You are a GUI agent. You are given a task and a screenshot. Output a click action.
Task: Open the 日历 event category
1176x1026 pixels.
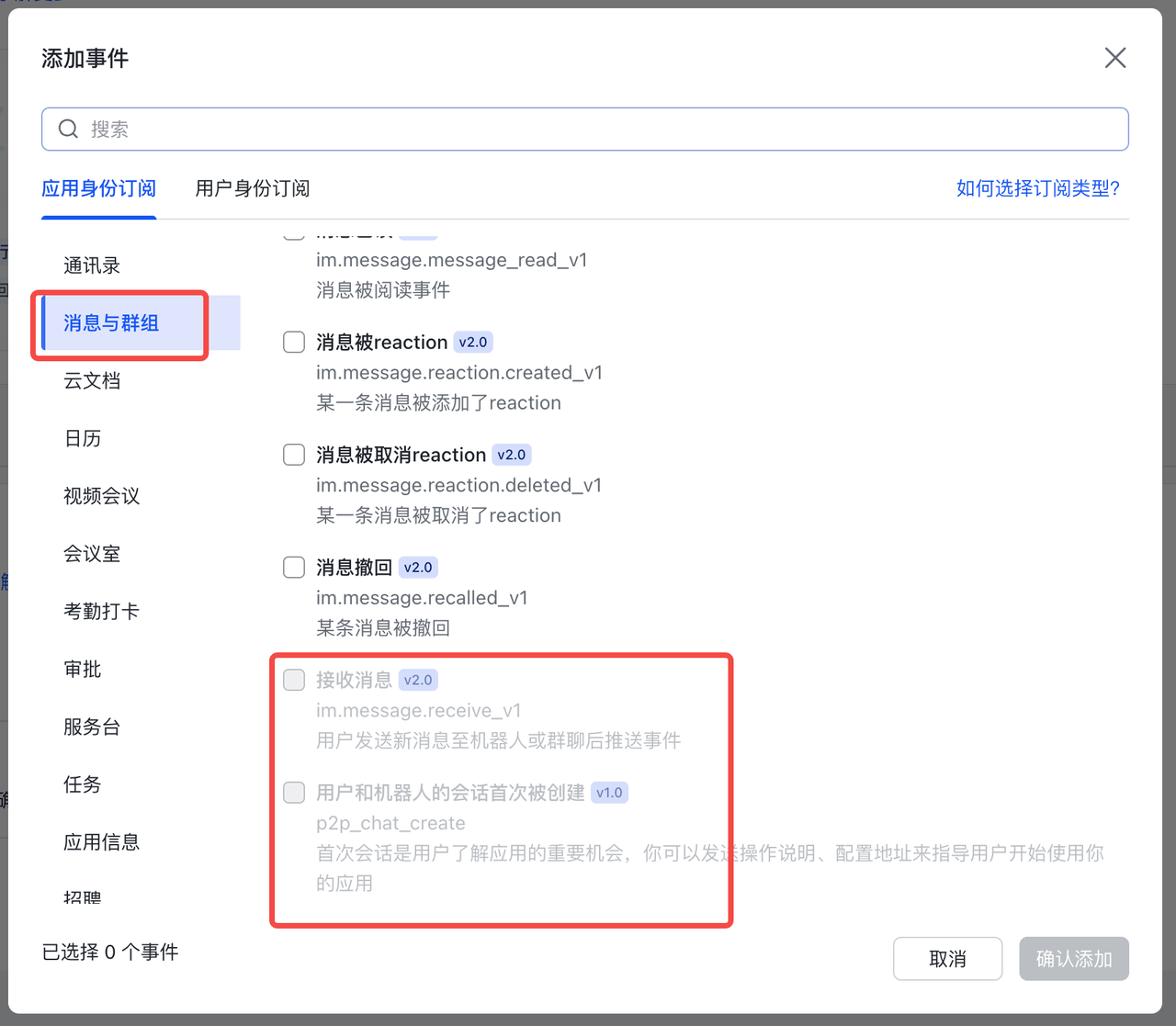coord(83,439)
